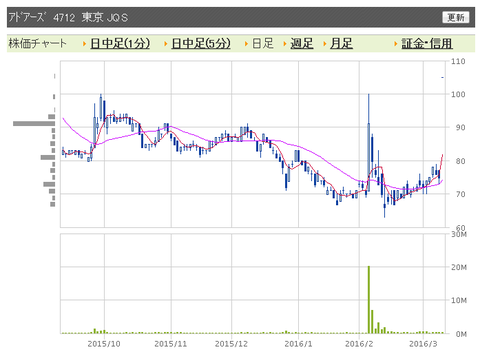Image resolution: width=480 pixels, height=363 pixels.
Task: Click orange arrow before 証金・信用
Action: [396, 44]
